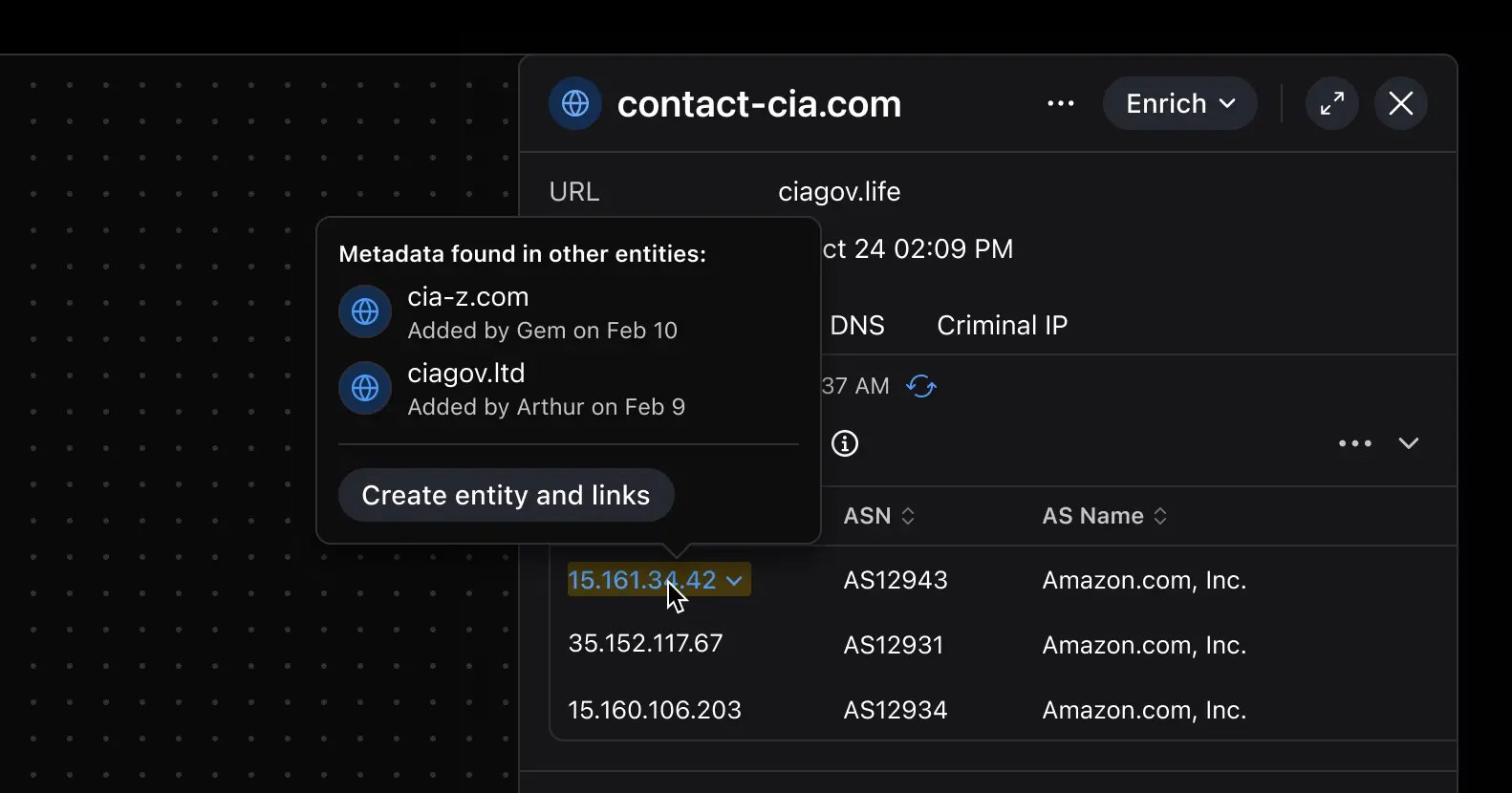
Task: Switch to the Criminal IP tab
Action: (x=1002, y=326)
